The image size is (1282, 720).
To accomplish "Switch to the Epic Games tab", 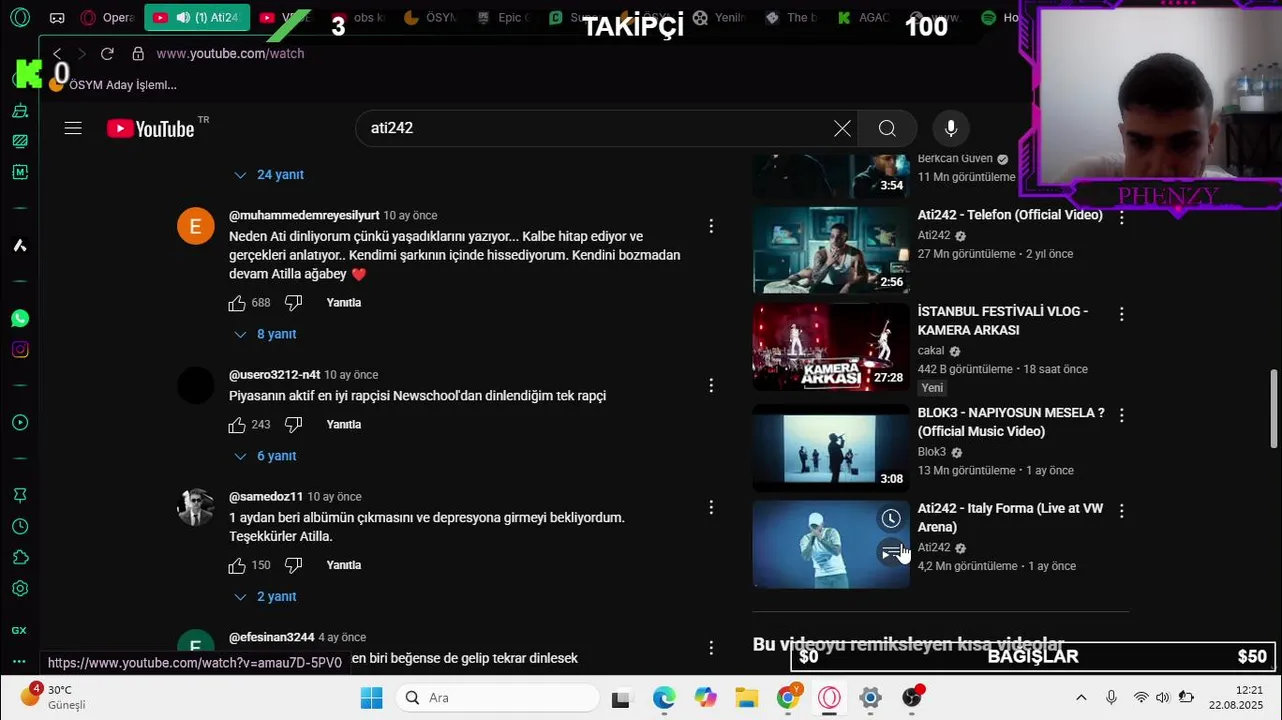I will point(500,18).
